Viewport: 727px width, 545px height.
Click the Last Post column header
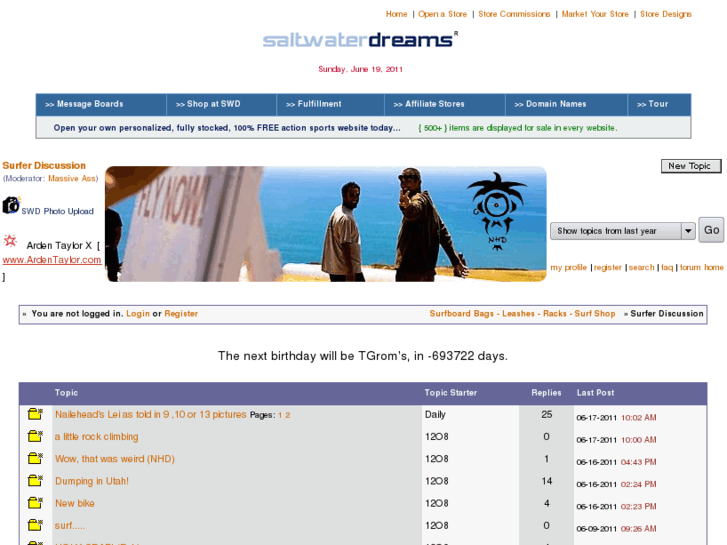pos(595,393)
